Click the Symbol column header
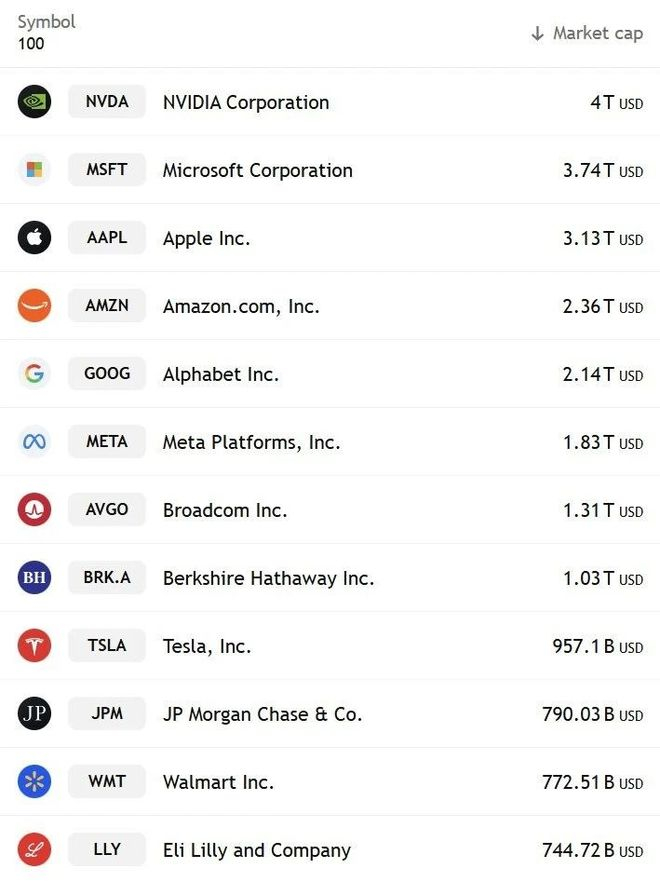660x882 pixels. 46,22
